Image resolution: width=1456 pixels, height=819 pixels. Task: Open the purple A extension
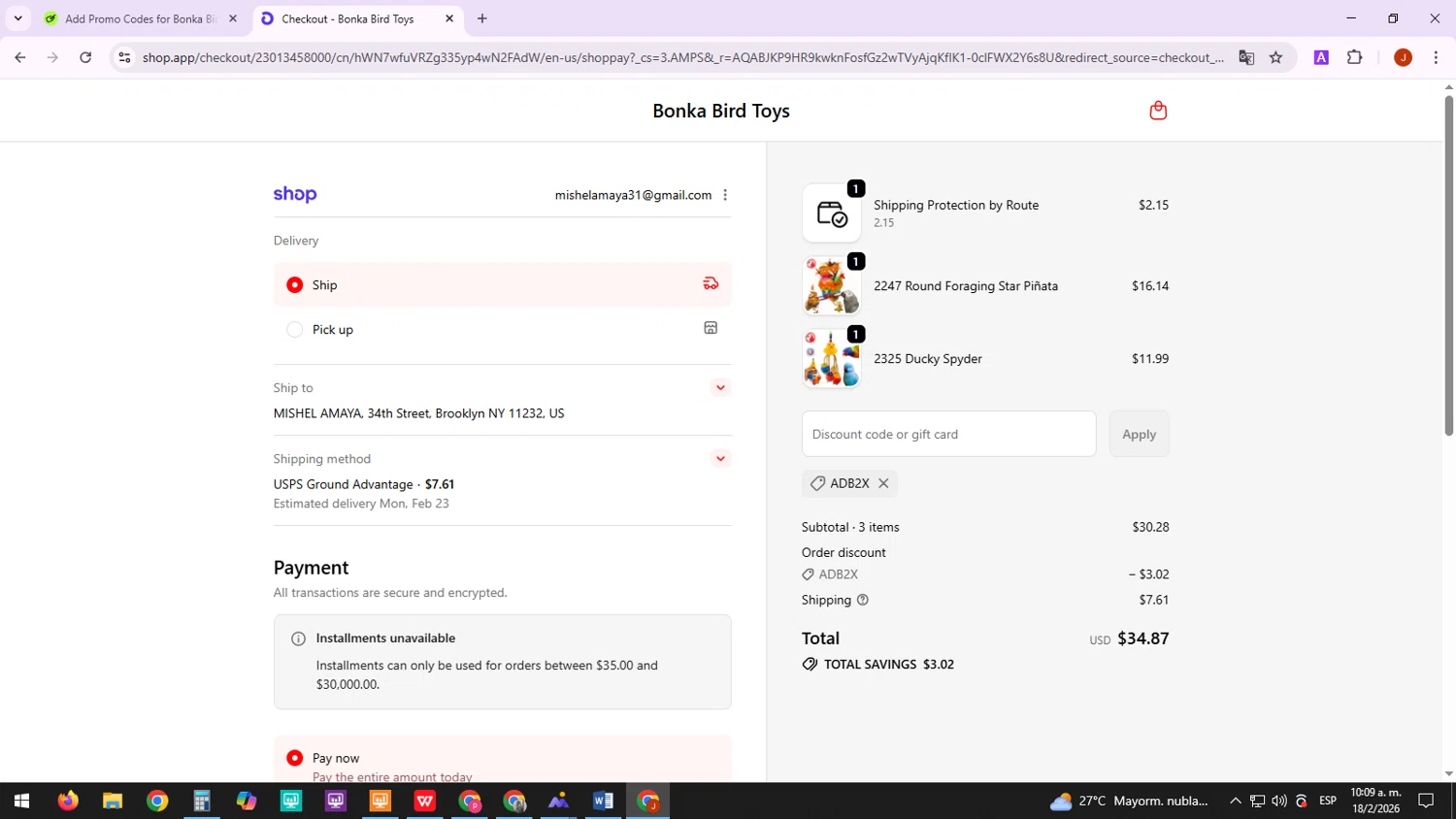point(1321,57)
